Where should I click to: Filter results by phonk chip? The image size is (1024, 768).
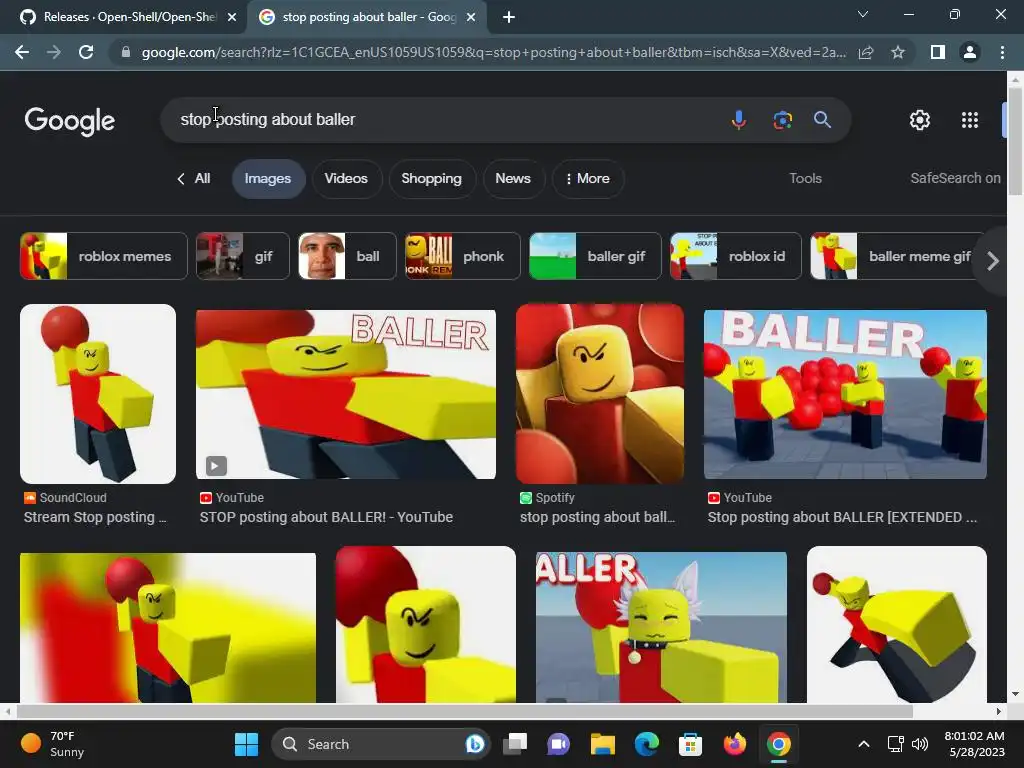tap(463, 256)
